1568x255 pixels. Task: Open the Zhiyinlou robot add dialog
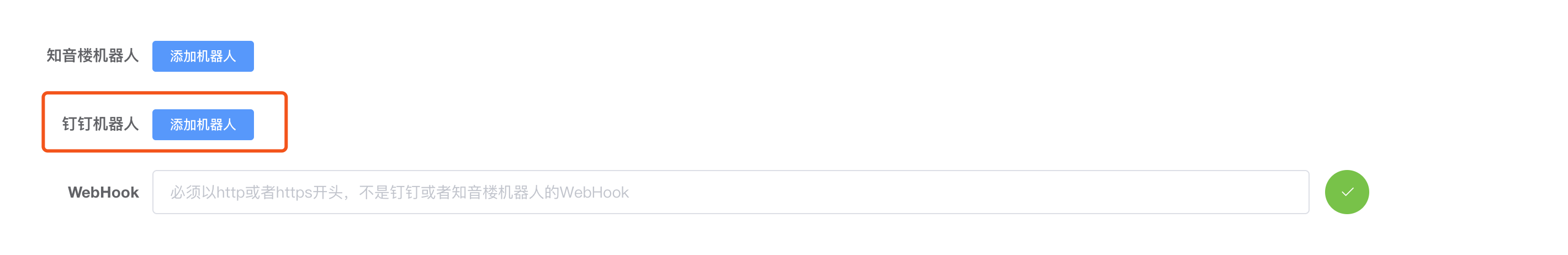[x=203, y=57]
